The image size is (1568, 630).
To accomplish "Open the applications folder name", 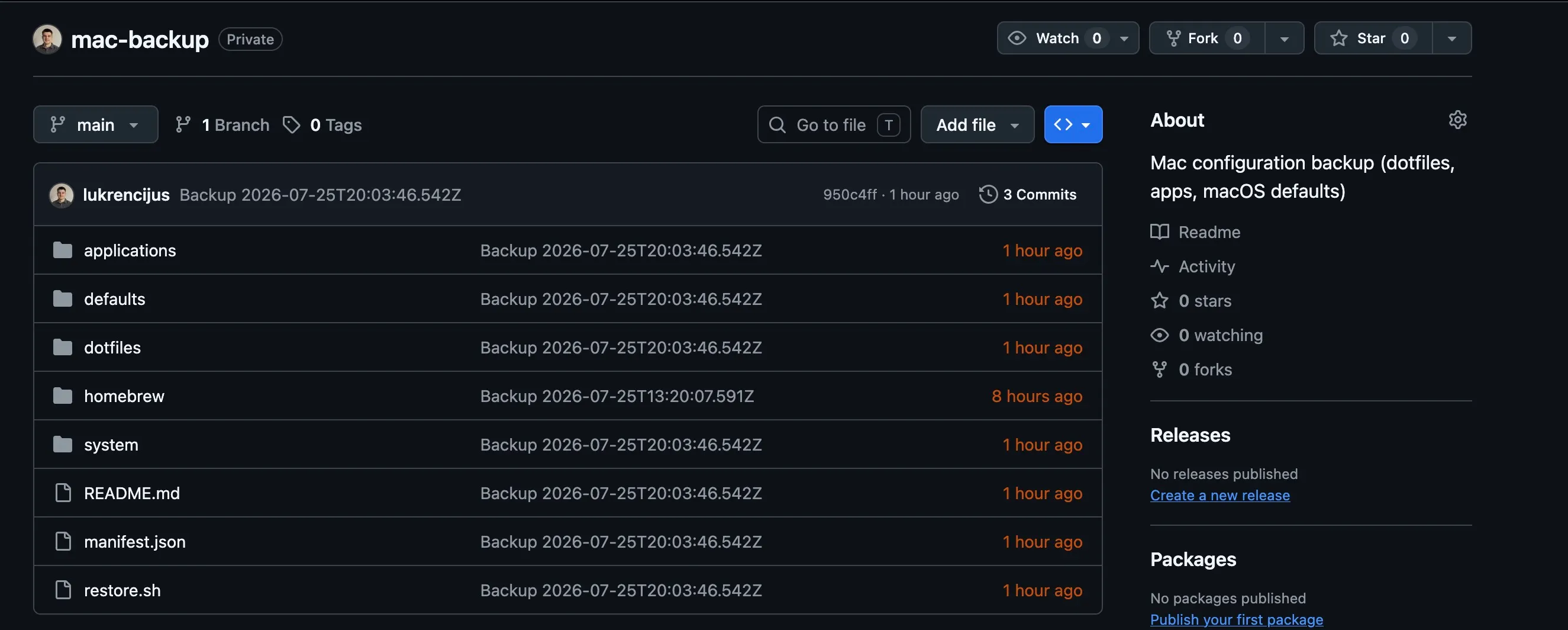I will coord(130,250).
